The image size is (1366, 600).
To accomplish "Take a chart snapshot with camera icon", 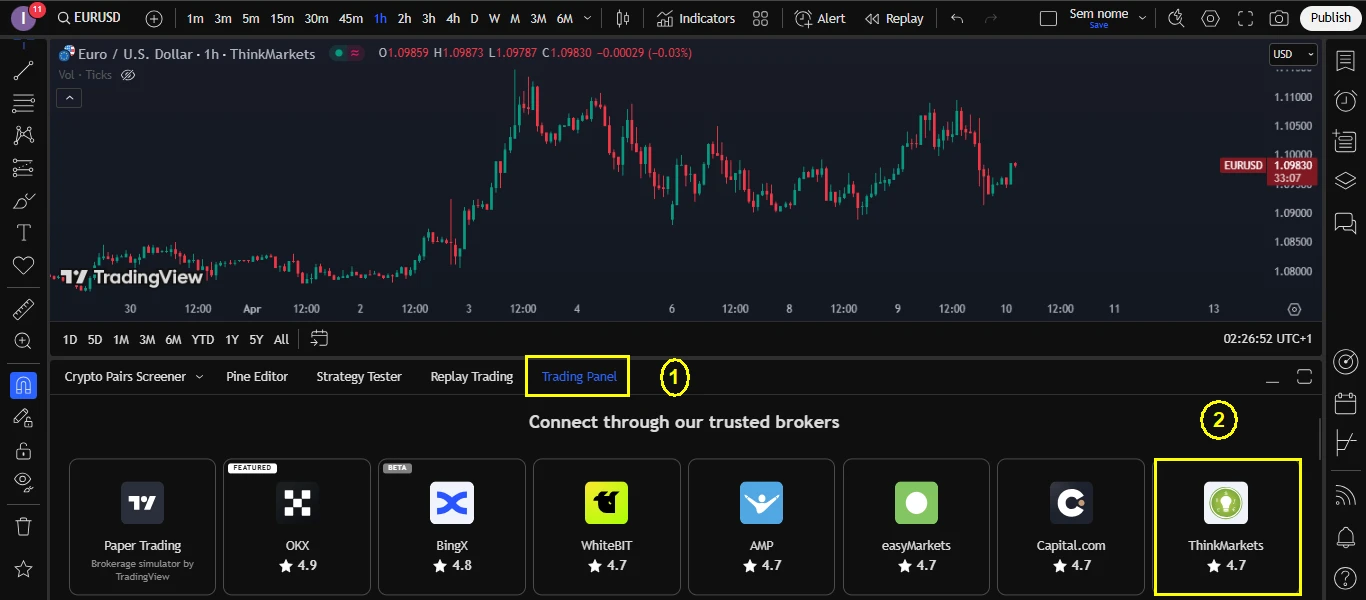I will [x=1278, y=18].
